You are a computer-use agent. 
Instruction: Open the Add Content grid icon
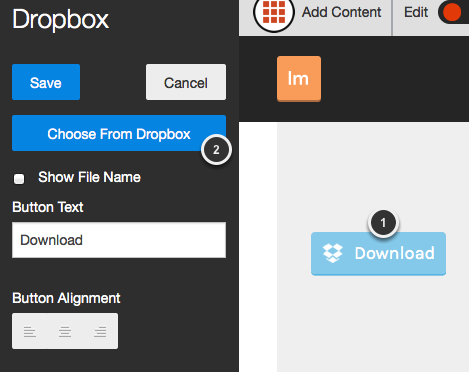click(274, 12)
